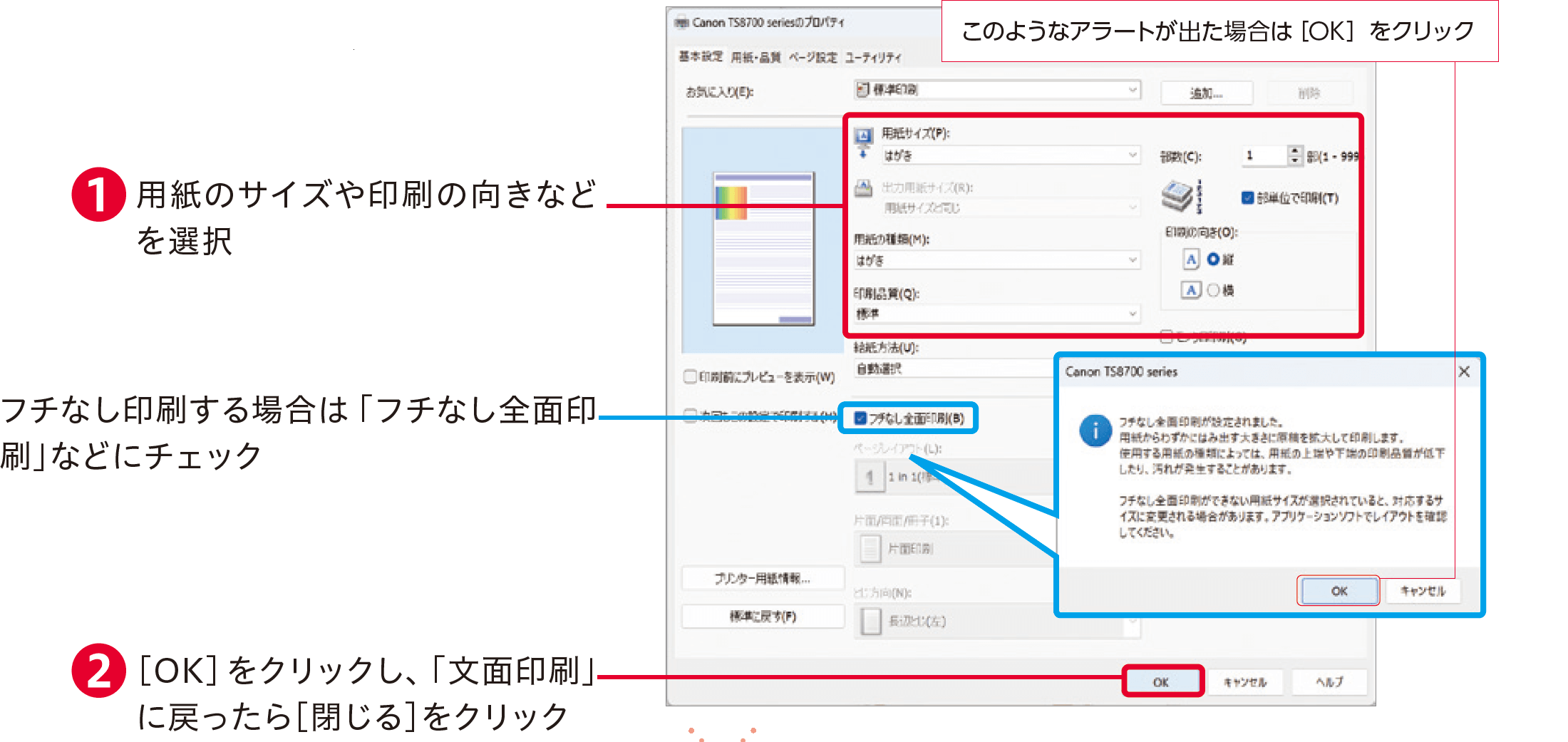1568x742 pixels.
Task: Click the page preview thumbnail
Action: pyautogui.click(x=764, y=249)
